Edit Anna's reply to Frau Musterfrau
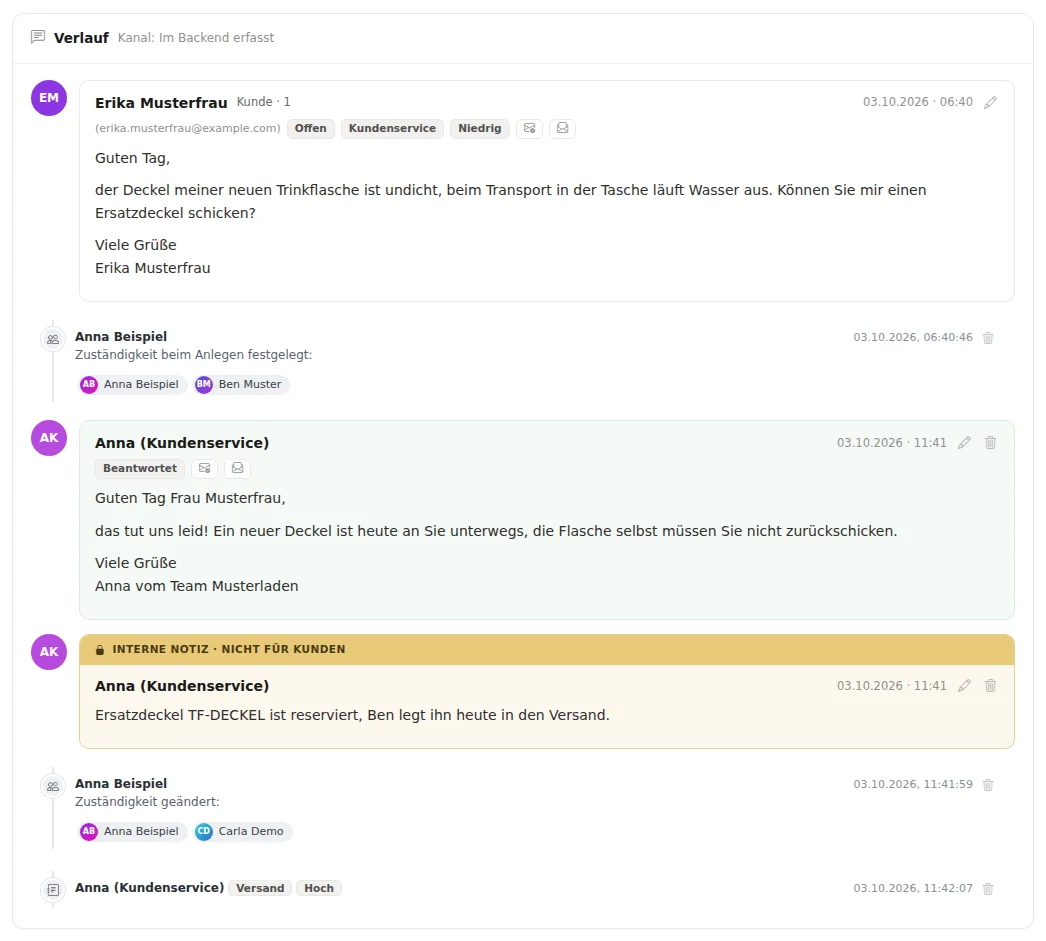Viewport: 1046px width, 941px height. click(x=965, y=443)
